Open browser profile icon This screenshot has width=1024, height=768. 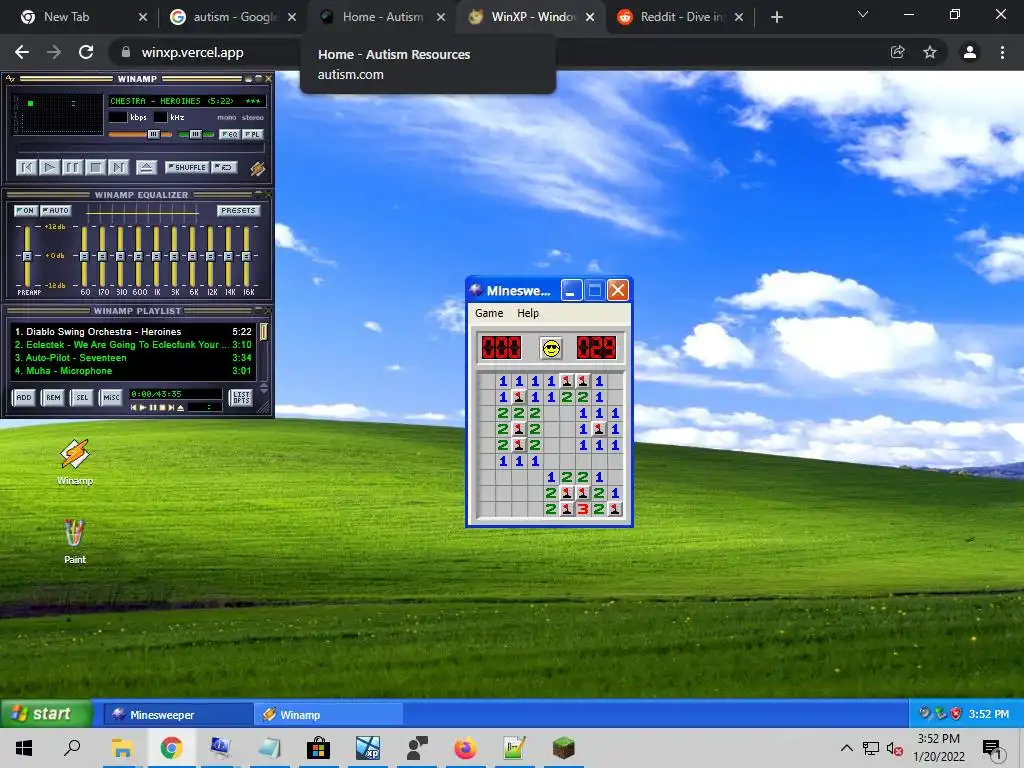[970, 52]
